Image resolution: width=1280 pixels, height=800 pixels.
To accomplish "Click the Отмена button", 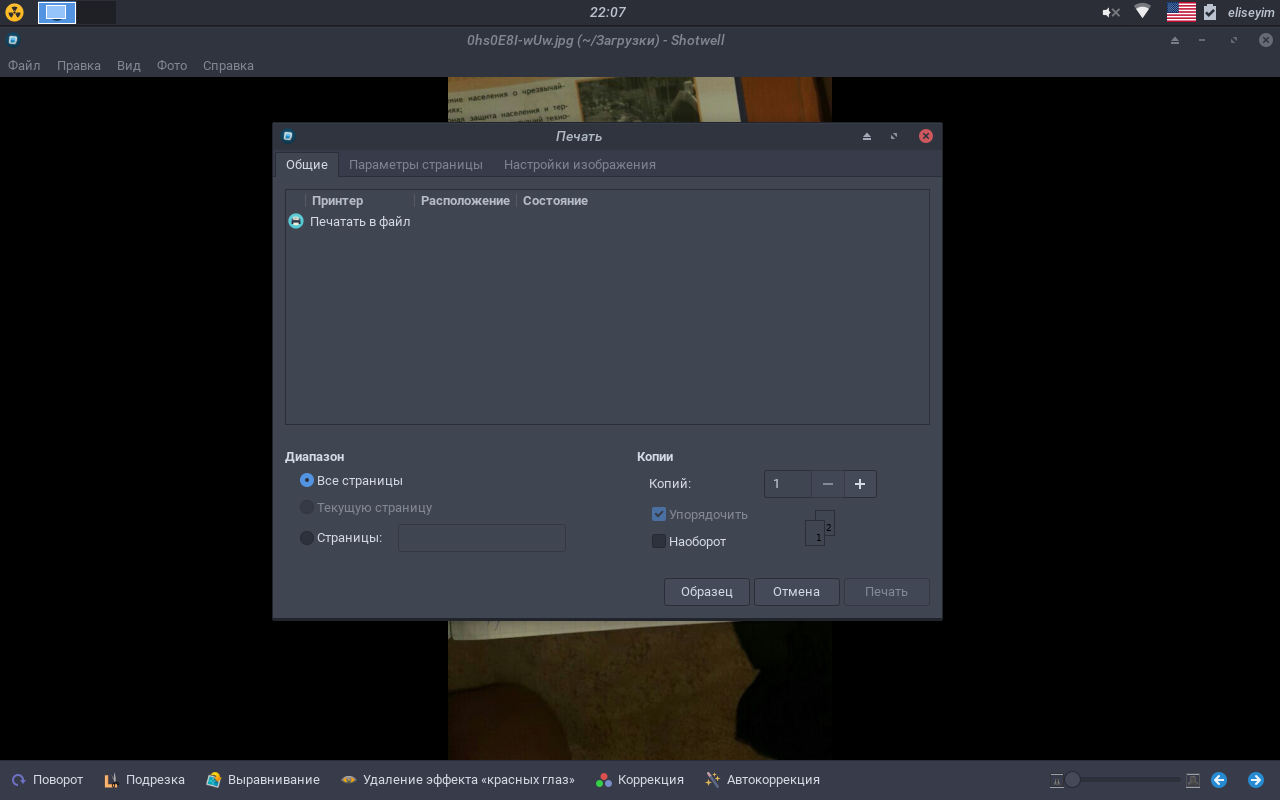I will (x=796, y=592).
